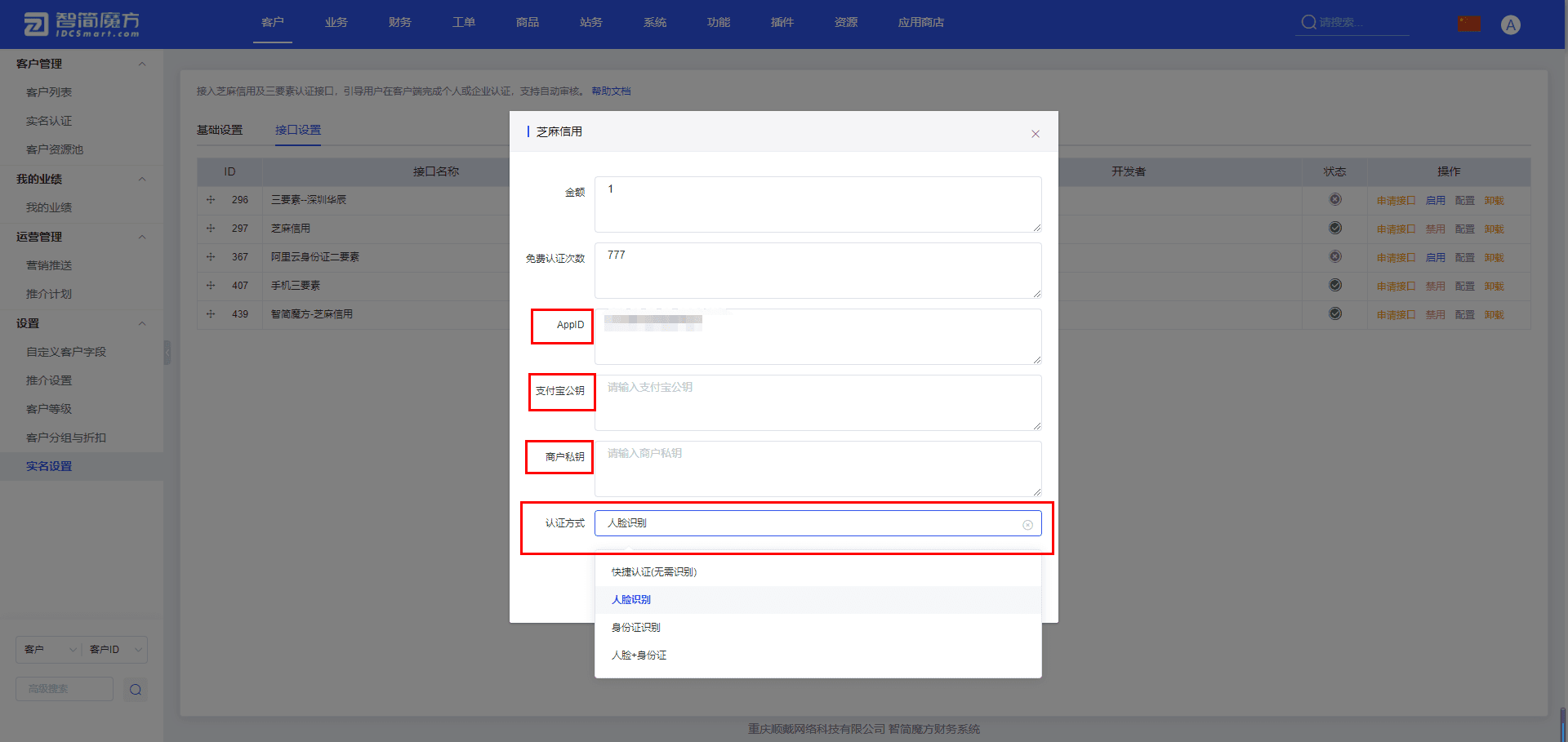Open 客户列表 in sidebar
1568x742 pixels.
coord(49,92)
